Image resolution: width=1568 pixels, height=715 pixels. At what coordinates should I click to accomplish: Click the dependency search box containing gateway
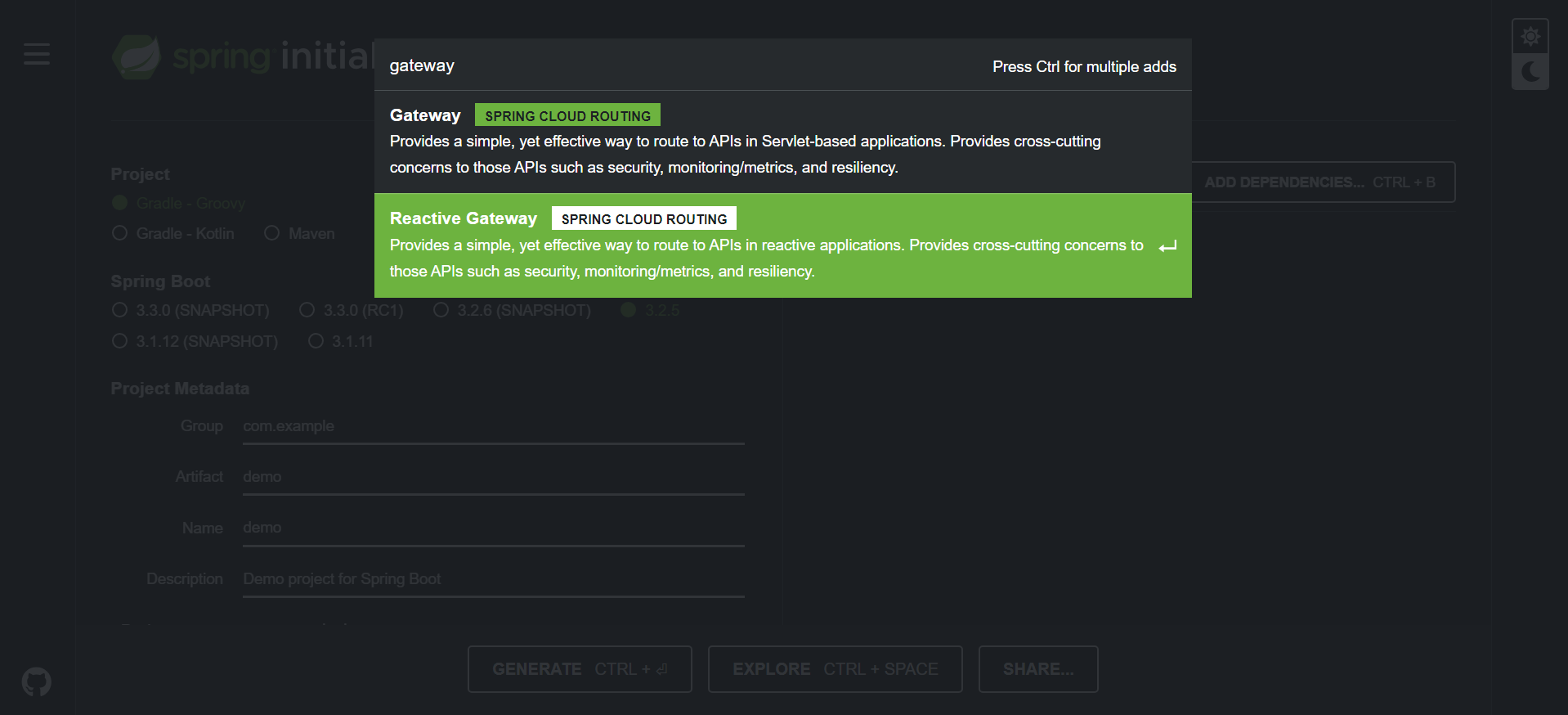(679, 65)
